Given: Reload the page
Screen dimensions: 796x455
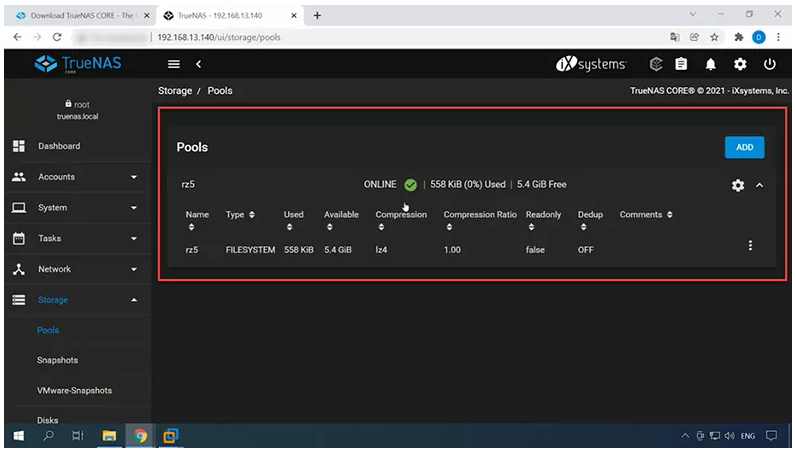Looking at the screenshot, I should 57,37.
